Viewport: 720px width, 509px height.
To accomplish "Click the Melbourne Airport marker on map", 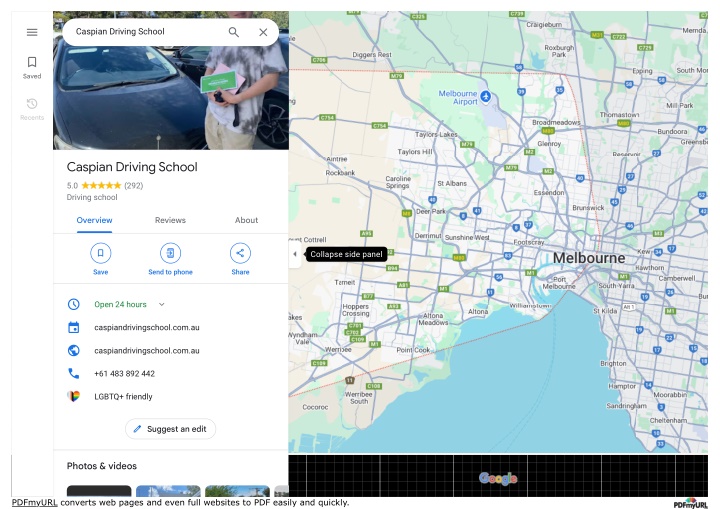I will (486, 96).
